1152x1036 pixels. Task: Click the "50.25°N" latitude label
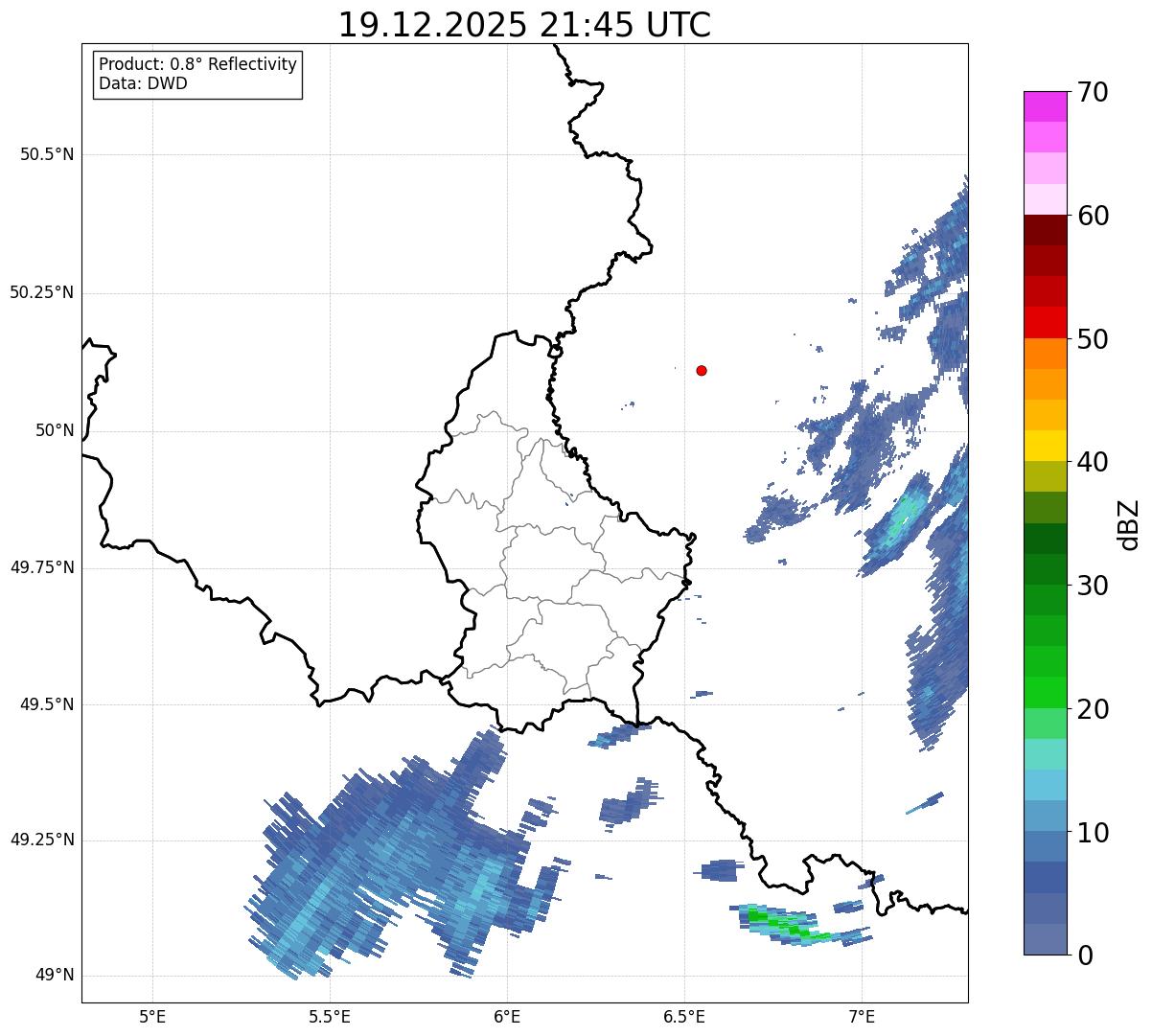pyautogui.click(x=41, y=292)
